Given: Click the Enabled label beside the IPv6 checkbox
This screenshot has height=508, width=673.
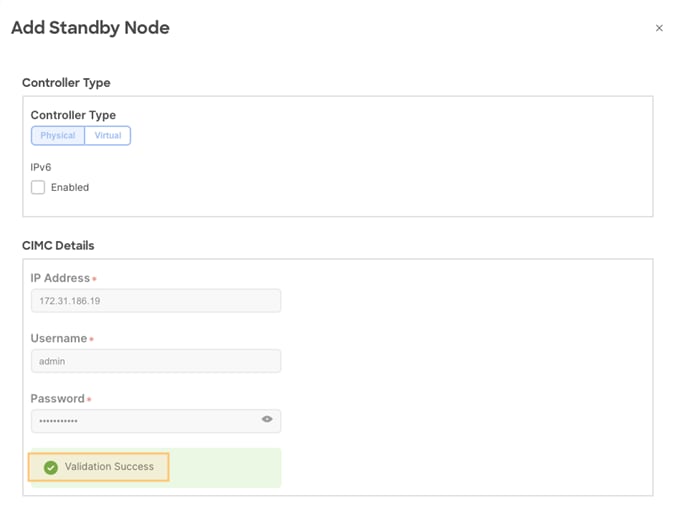Looking at the screenshot, I should click(x=70, y=187).
